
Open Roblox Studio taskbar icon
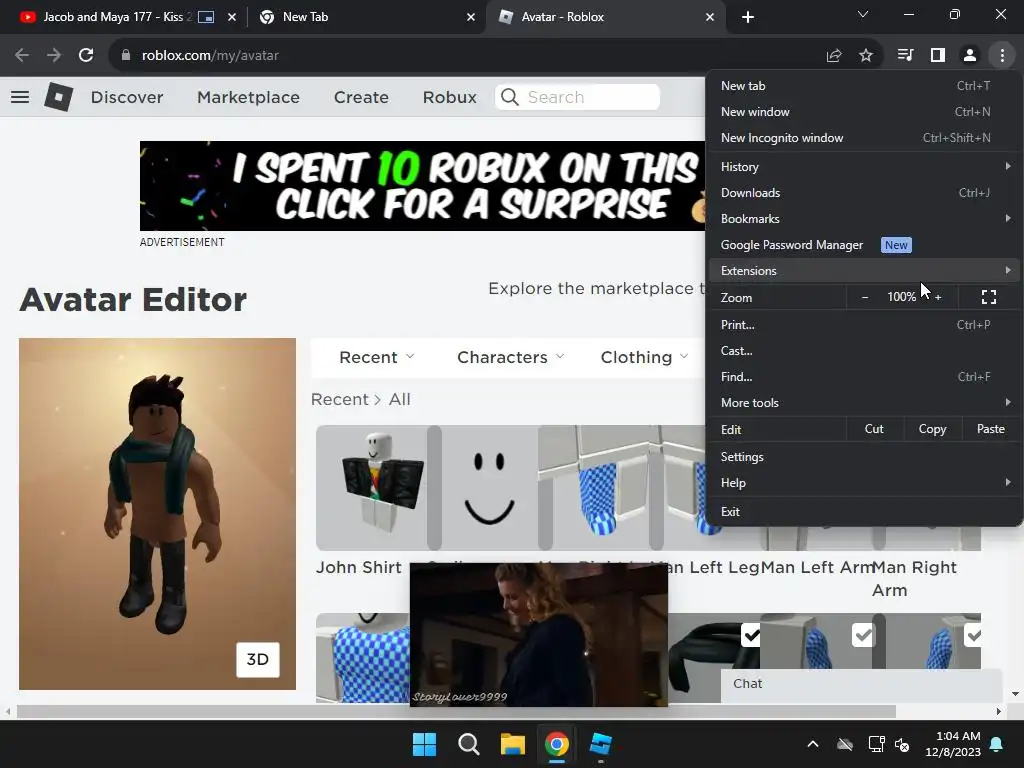click(601, 744)
